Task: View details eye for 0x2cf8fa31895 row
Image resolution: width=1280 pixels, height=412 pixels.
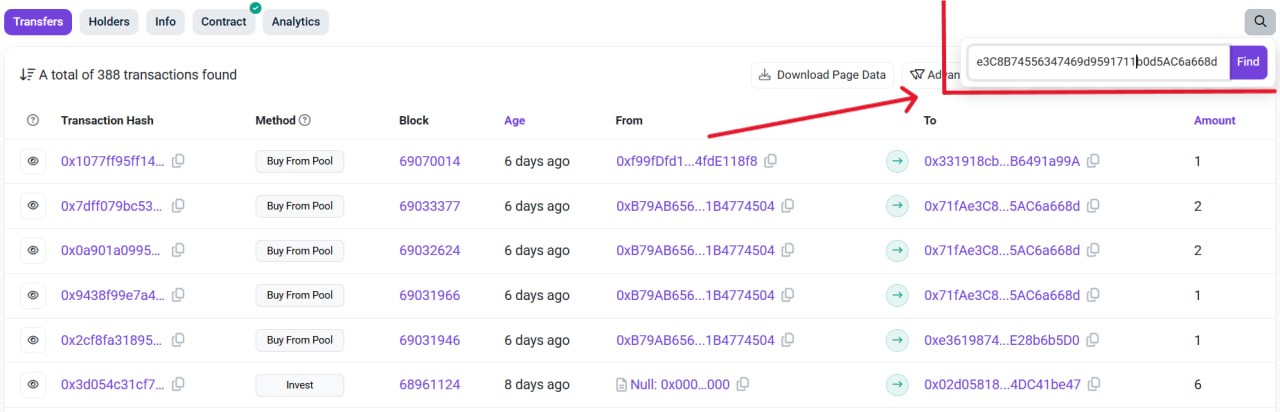Action: (x=33, y=340)
